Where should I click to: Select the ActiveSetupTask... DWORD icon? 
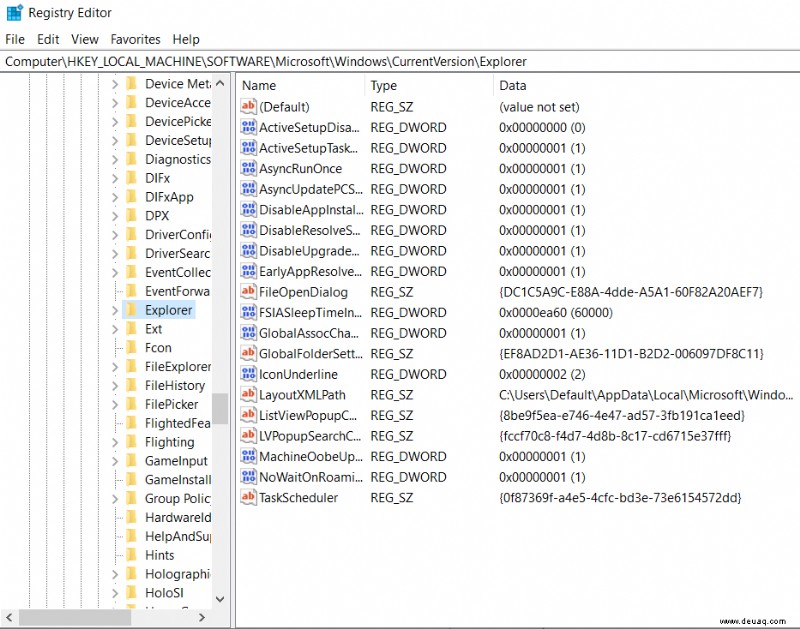(248, 147)
